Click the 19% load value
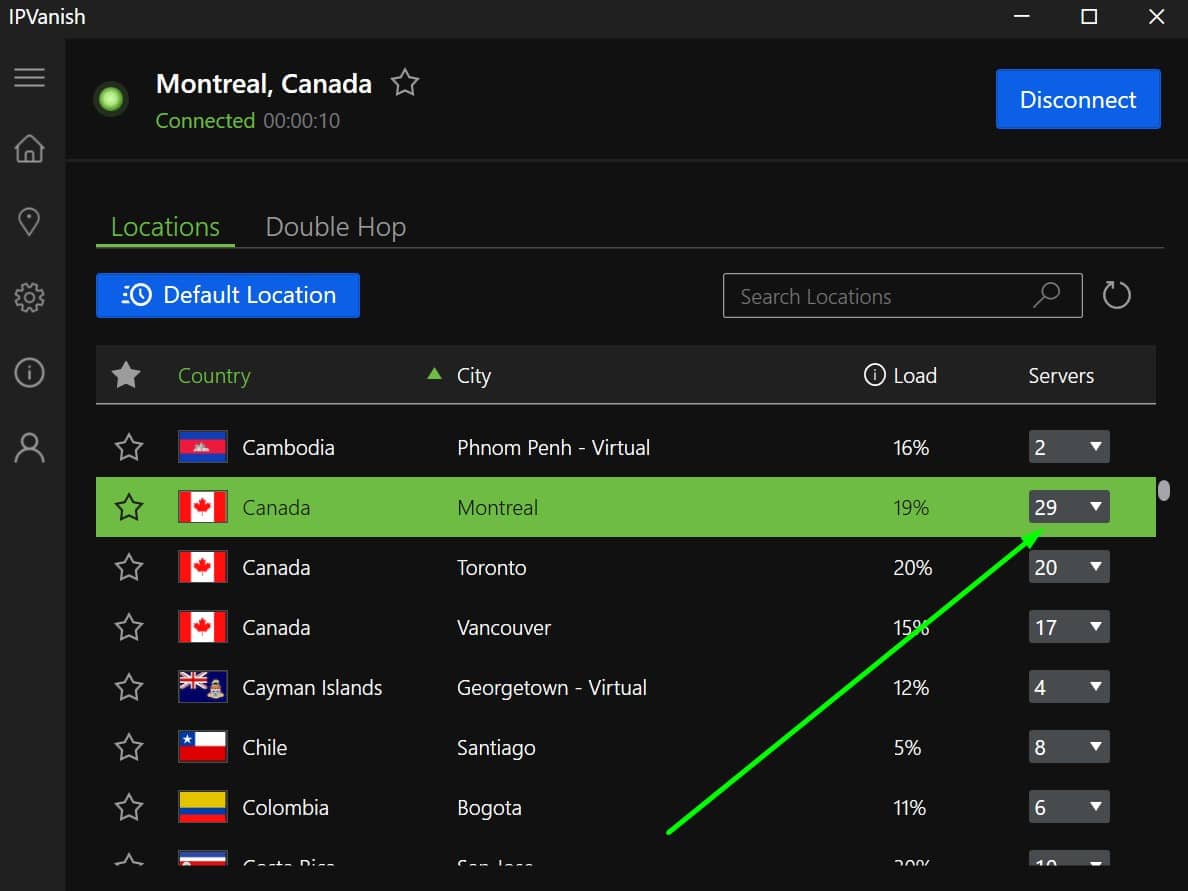The width and height of the screenshot is (1188, 891). pos(911,508)
